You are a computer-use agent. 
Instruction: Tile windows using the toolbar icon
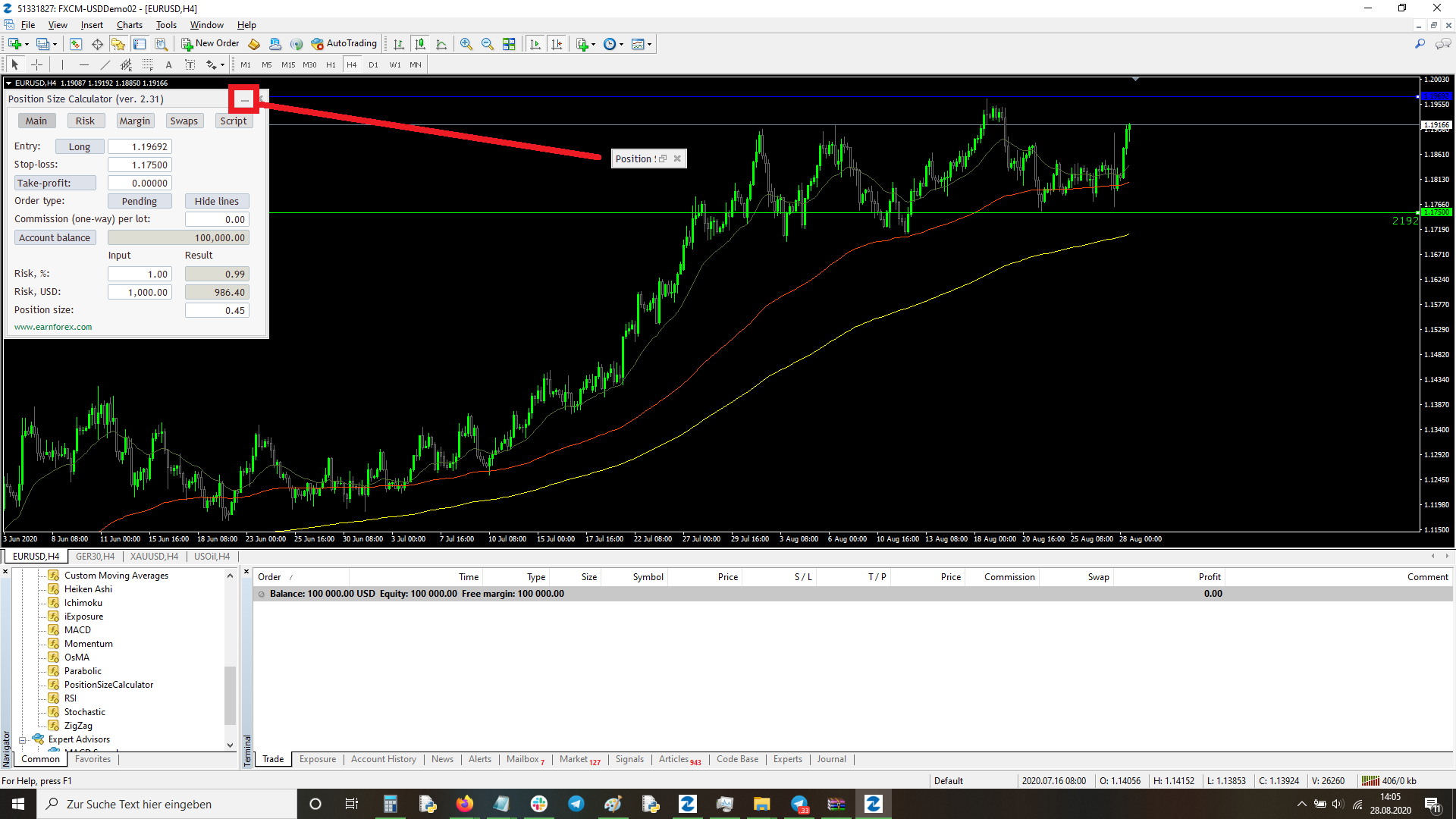509,44
